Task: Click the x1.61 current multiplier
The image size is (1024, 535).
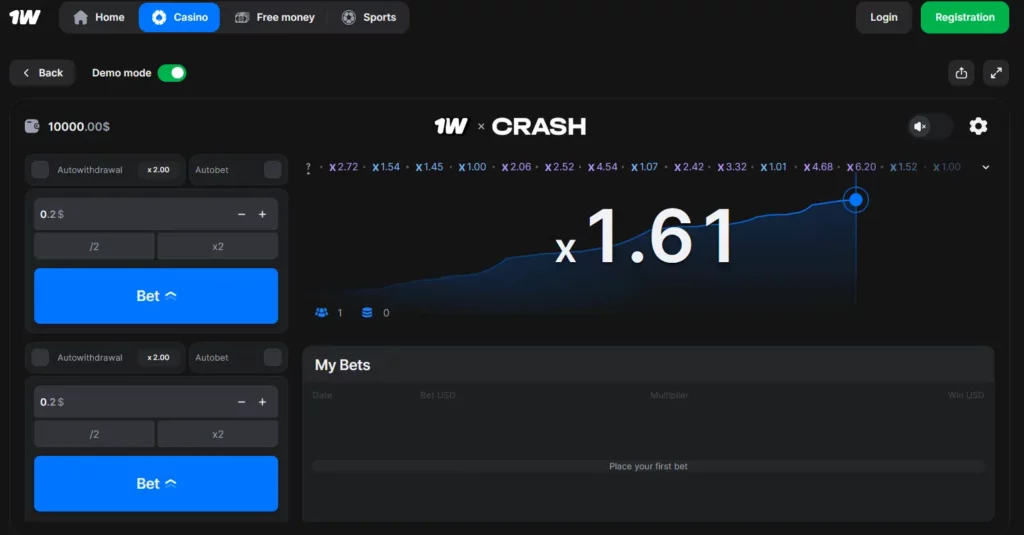Action: [x=644, y=236]
